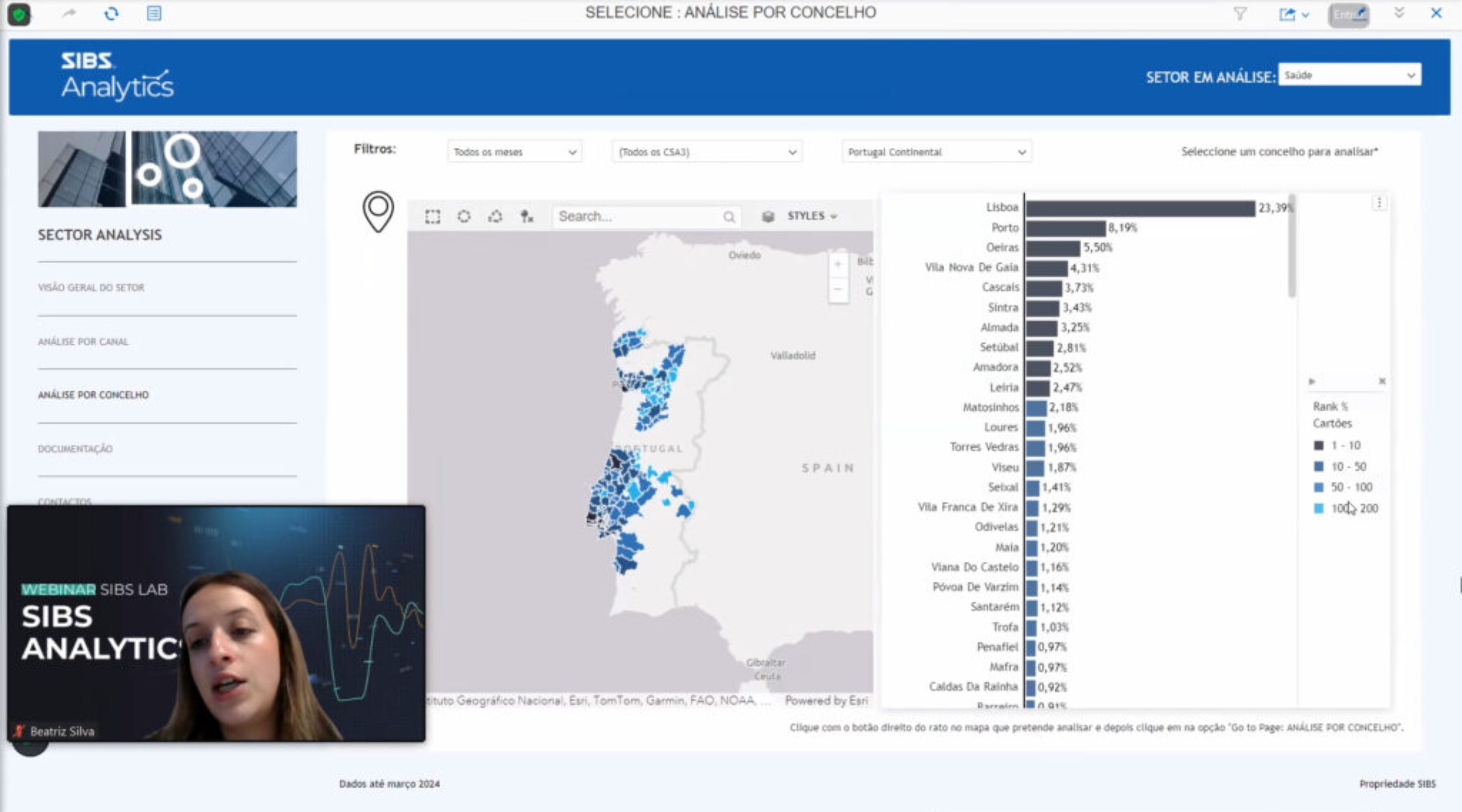Click the map layers icon
1462x812 pixels.
768,216
